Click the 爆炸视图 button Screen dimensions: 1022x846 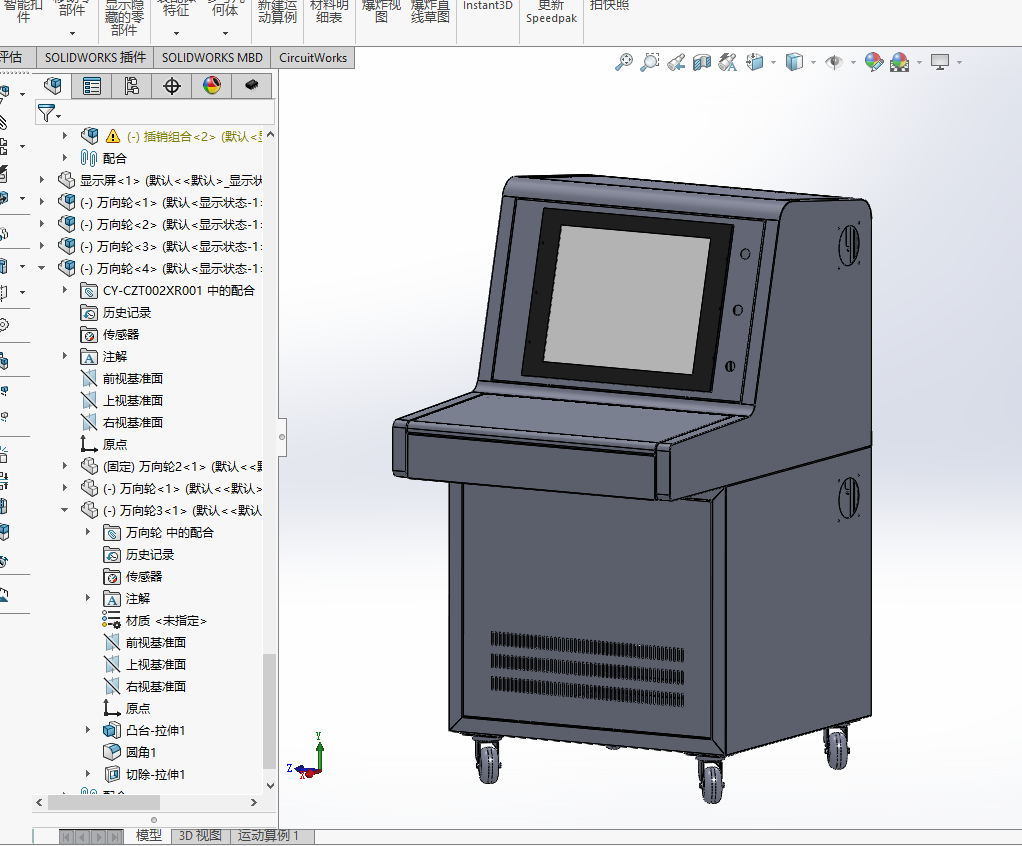coord(381,12)
